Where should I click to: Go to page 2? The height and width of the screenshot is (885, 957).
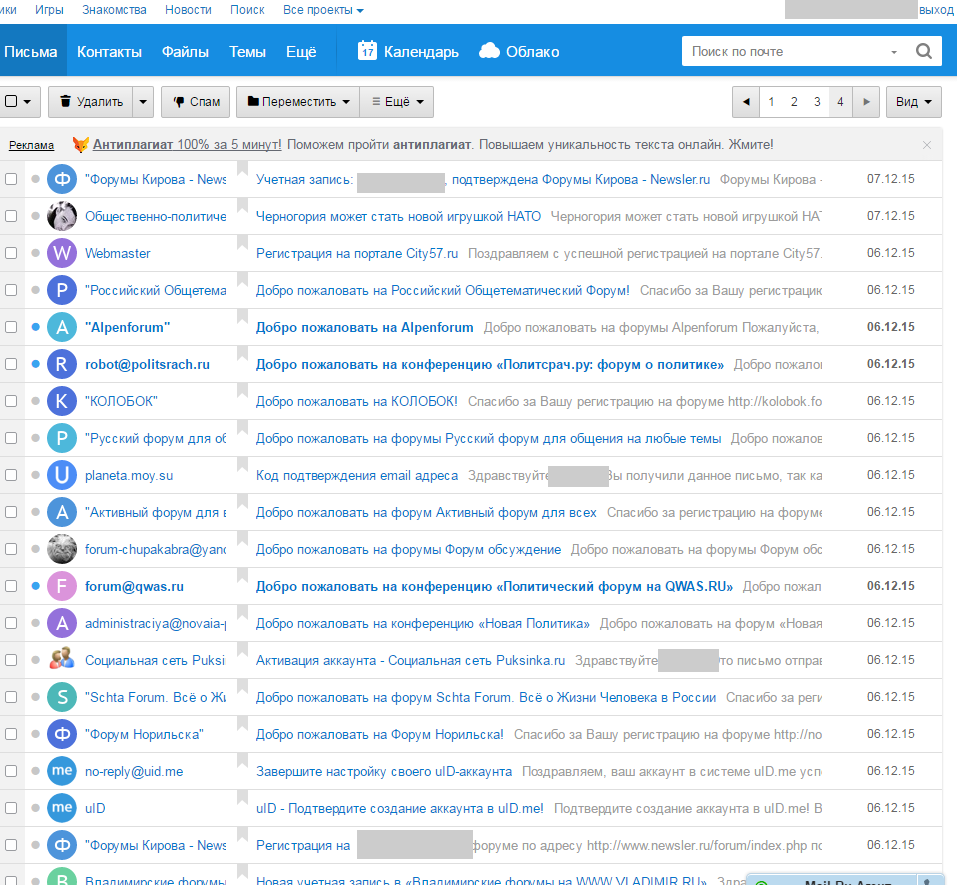pyautogui.click(x=793, y=102)
